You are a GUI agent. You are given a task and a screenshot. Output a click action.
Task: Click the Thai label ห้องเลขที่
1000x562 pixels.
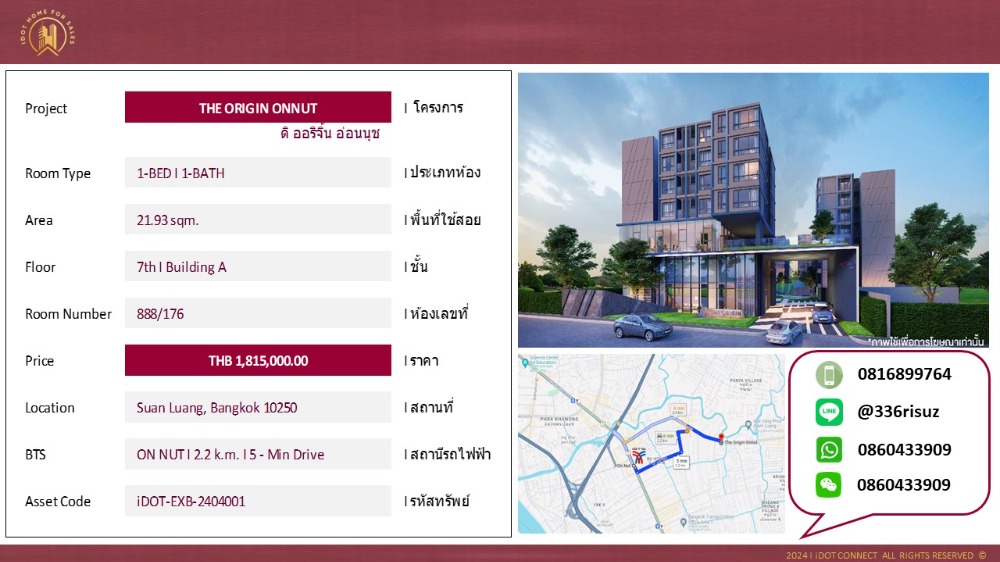(x=439, y=313)
